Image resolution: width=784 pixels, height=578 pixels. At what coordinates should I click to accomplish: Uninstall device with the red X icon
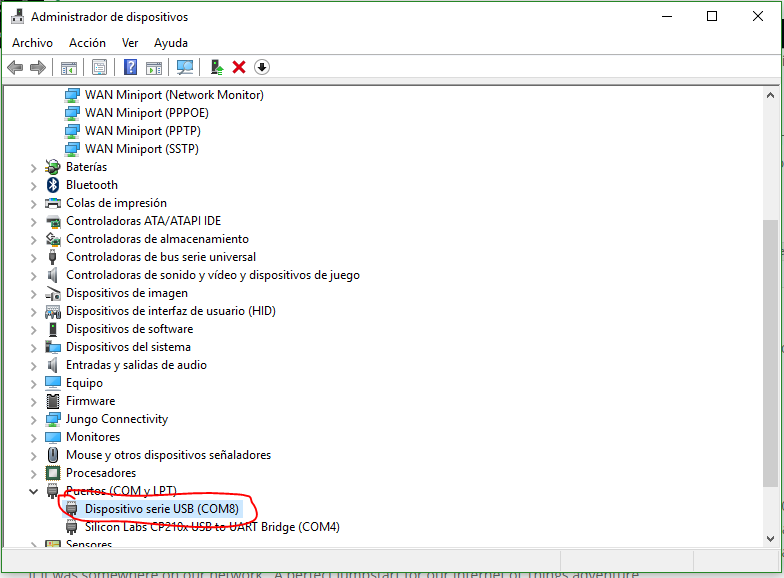click(239, 67)
